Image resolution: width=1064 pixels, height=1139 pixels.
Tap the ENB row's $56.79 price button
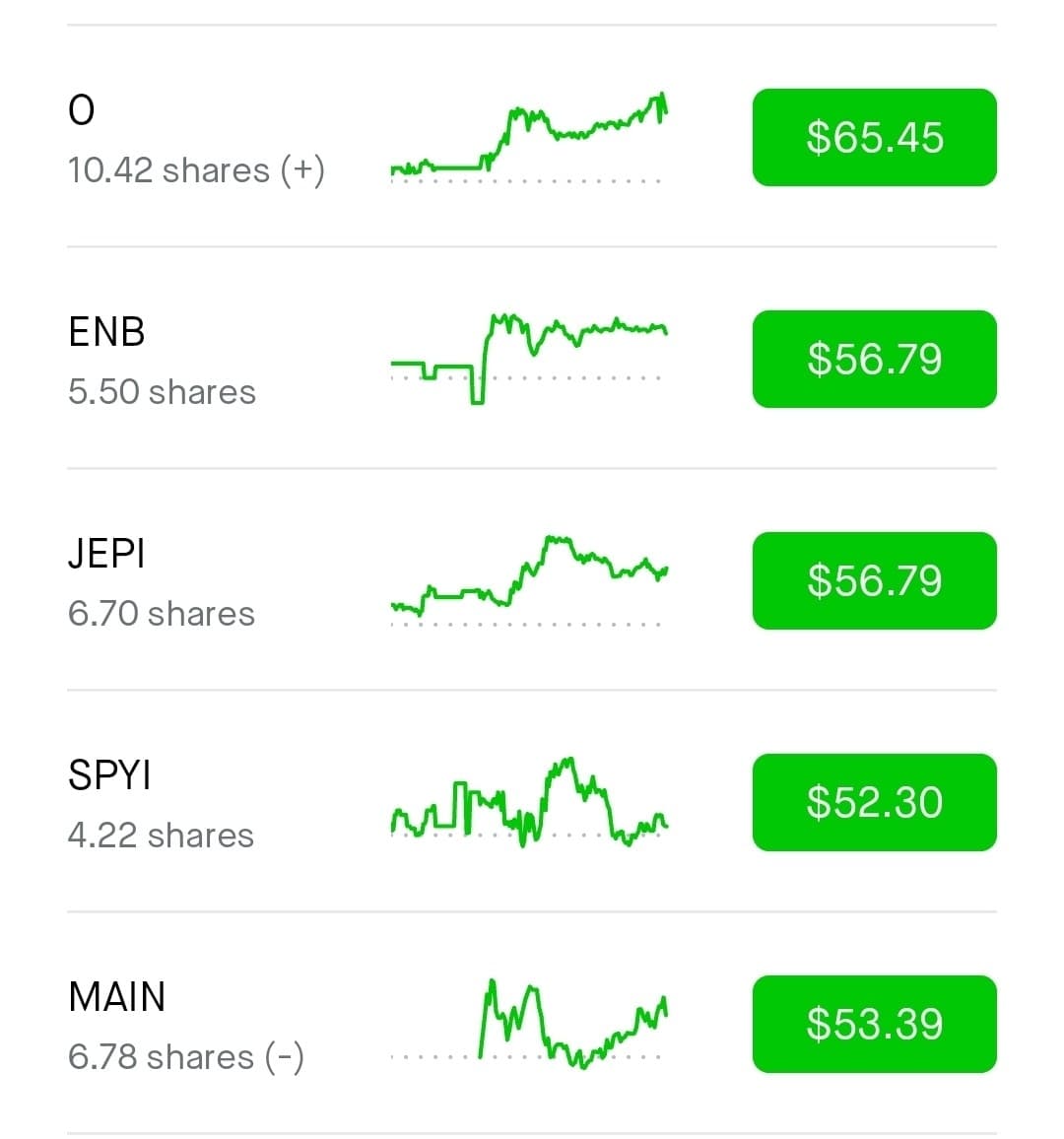874,359
